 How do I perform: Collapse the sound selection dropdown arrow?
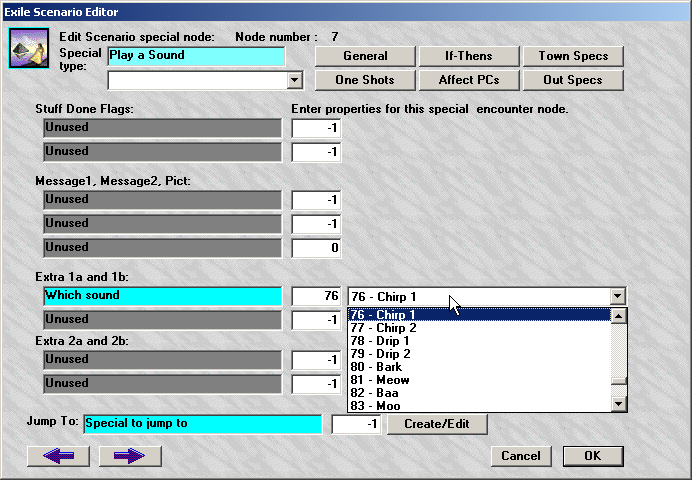click(x=618, y=296)
